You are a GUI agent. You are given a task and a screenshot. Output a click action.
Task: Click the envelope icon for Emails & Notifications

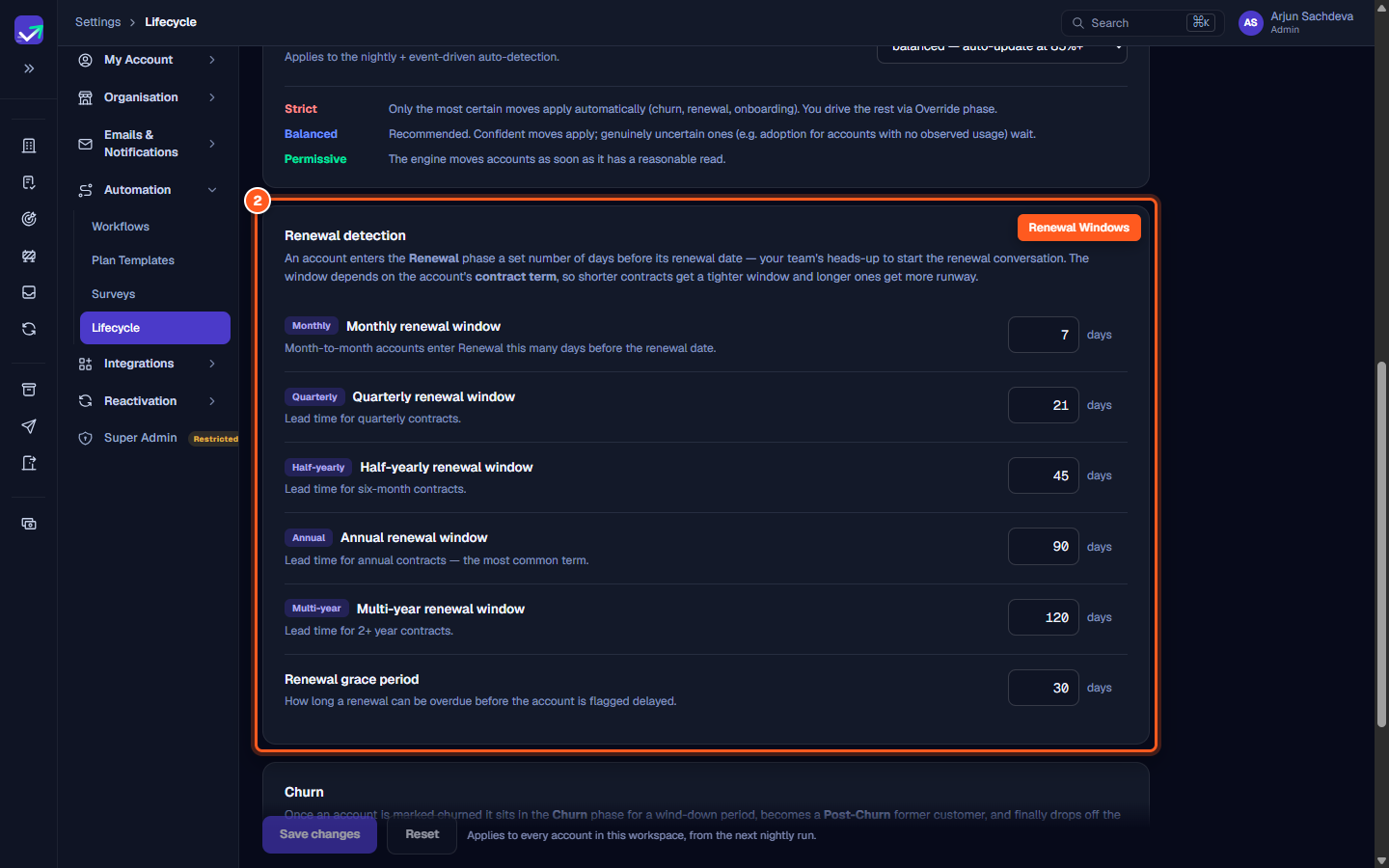pyautogui.click(x=85, y=144)
